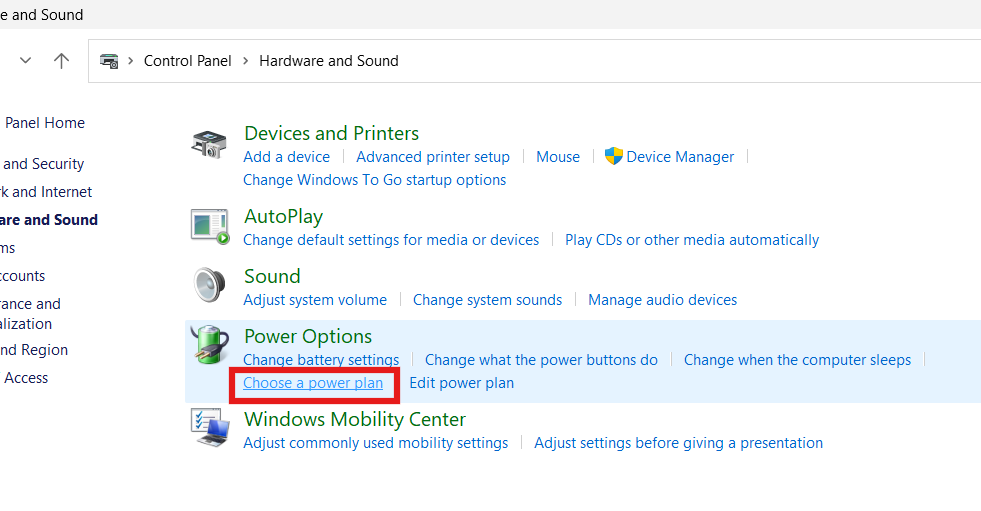Open Power Options heading
This screenshot has height=511, width=981.
[308, 336]
